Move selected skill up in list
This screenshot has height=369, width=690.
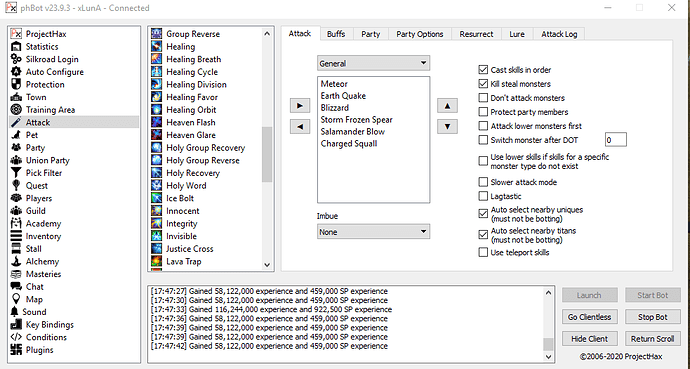click(x=447, y=106)
